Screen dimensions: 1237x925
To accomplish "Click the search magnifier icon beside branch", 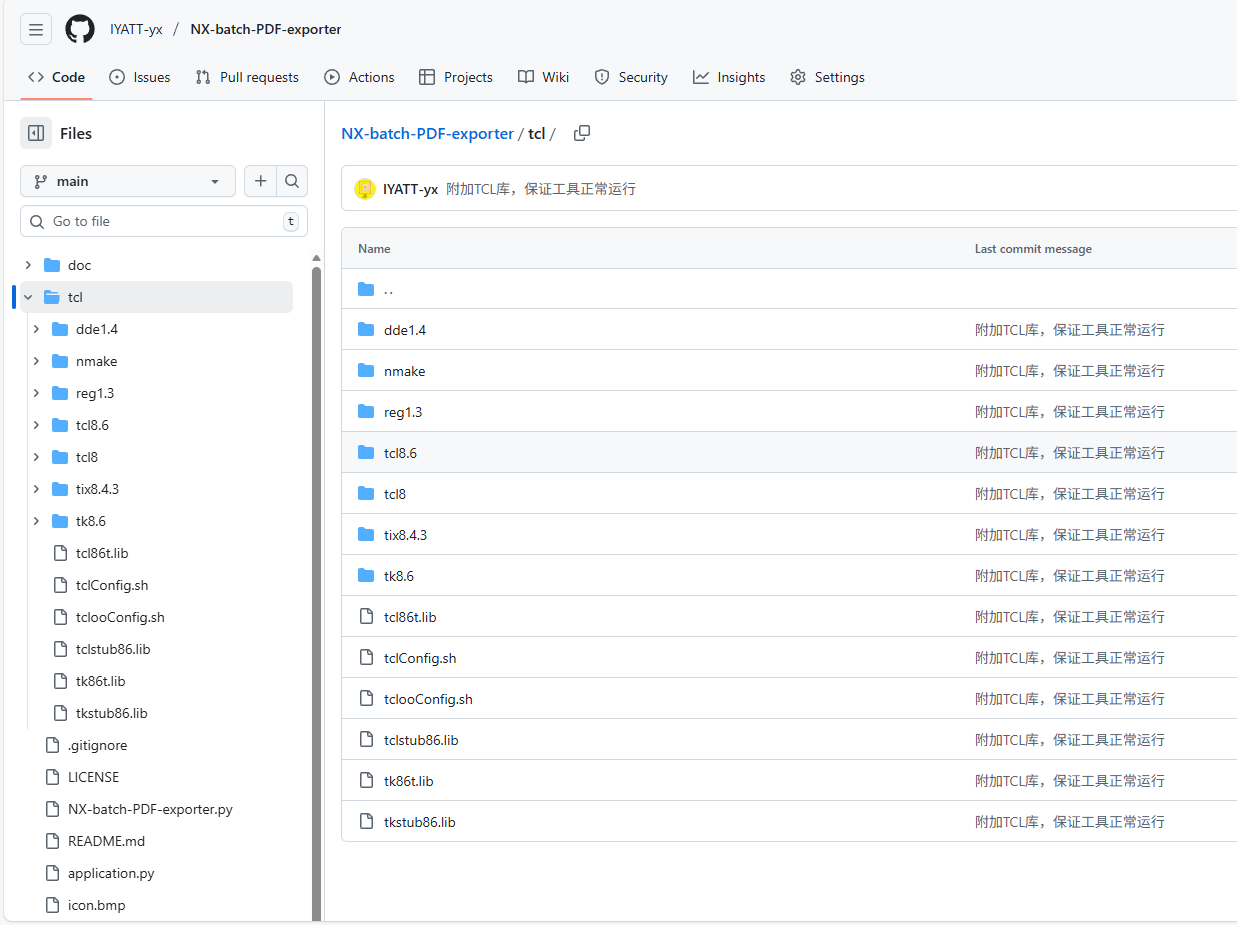I will point(292,181).
